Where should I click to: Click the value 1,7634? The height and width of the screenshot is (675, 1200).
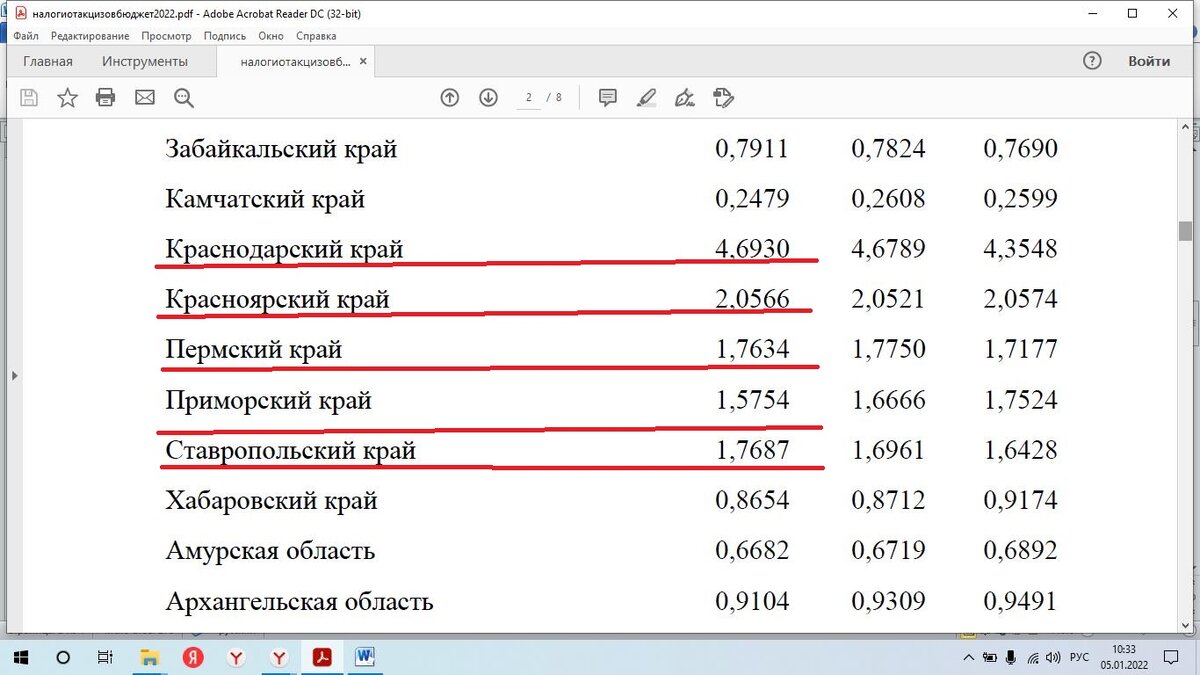752,350
